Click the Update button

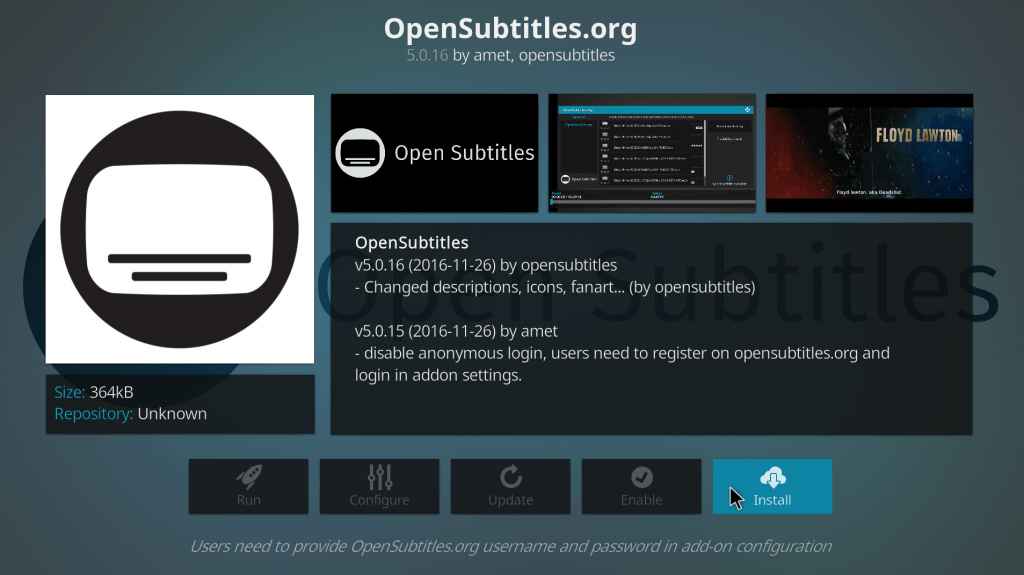coord(510,486)
